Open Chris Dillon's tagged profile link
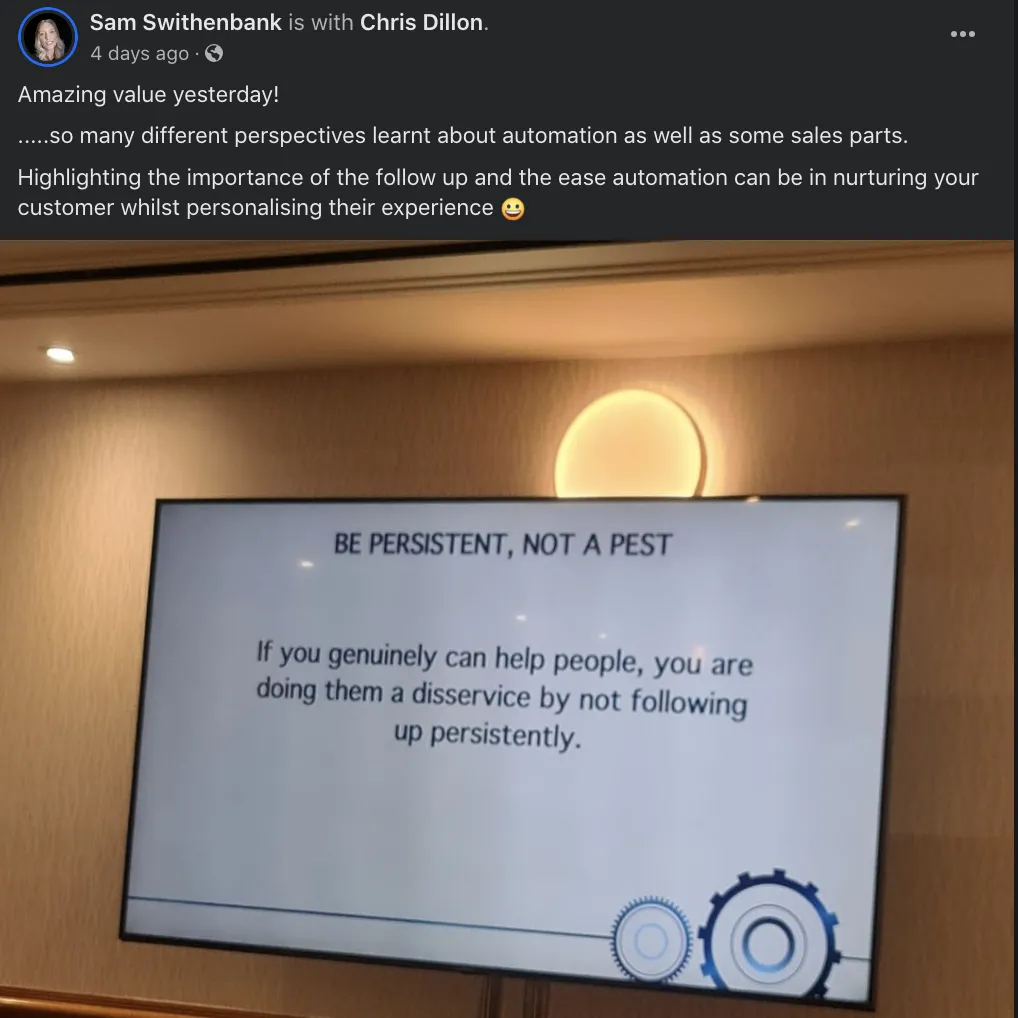 pyautogui.click(x=421, y=23)
